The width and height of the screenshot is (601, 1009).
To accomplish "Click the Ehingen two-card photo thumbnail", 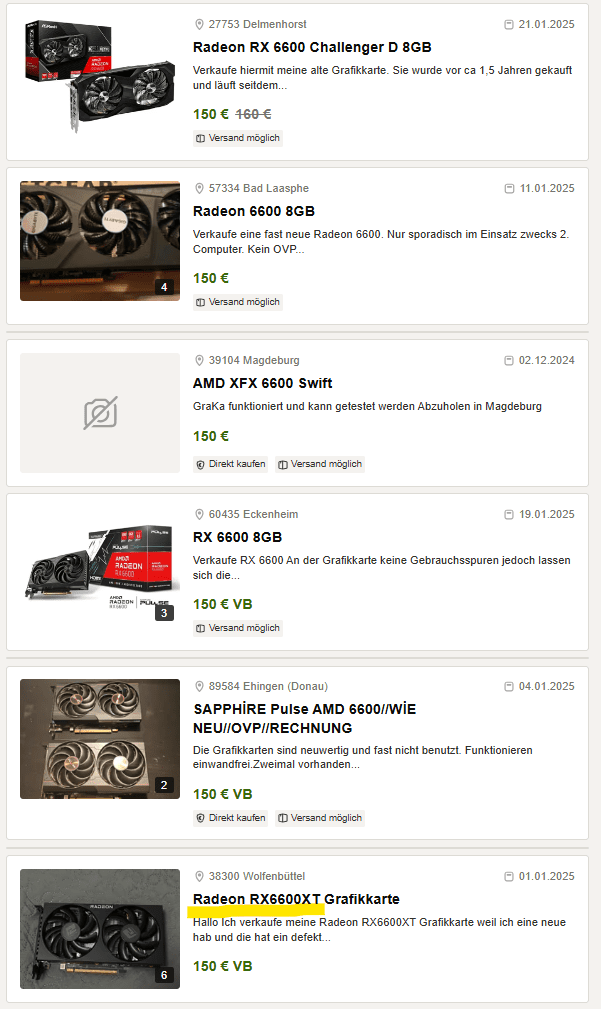I will click(100, 739).
